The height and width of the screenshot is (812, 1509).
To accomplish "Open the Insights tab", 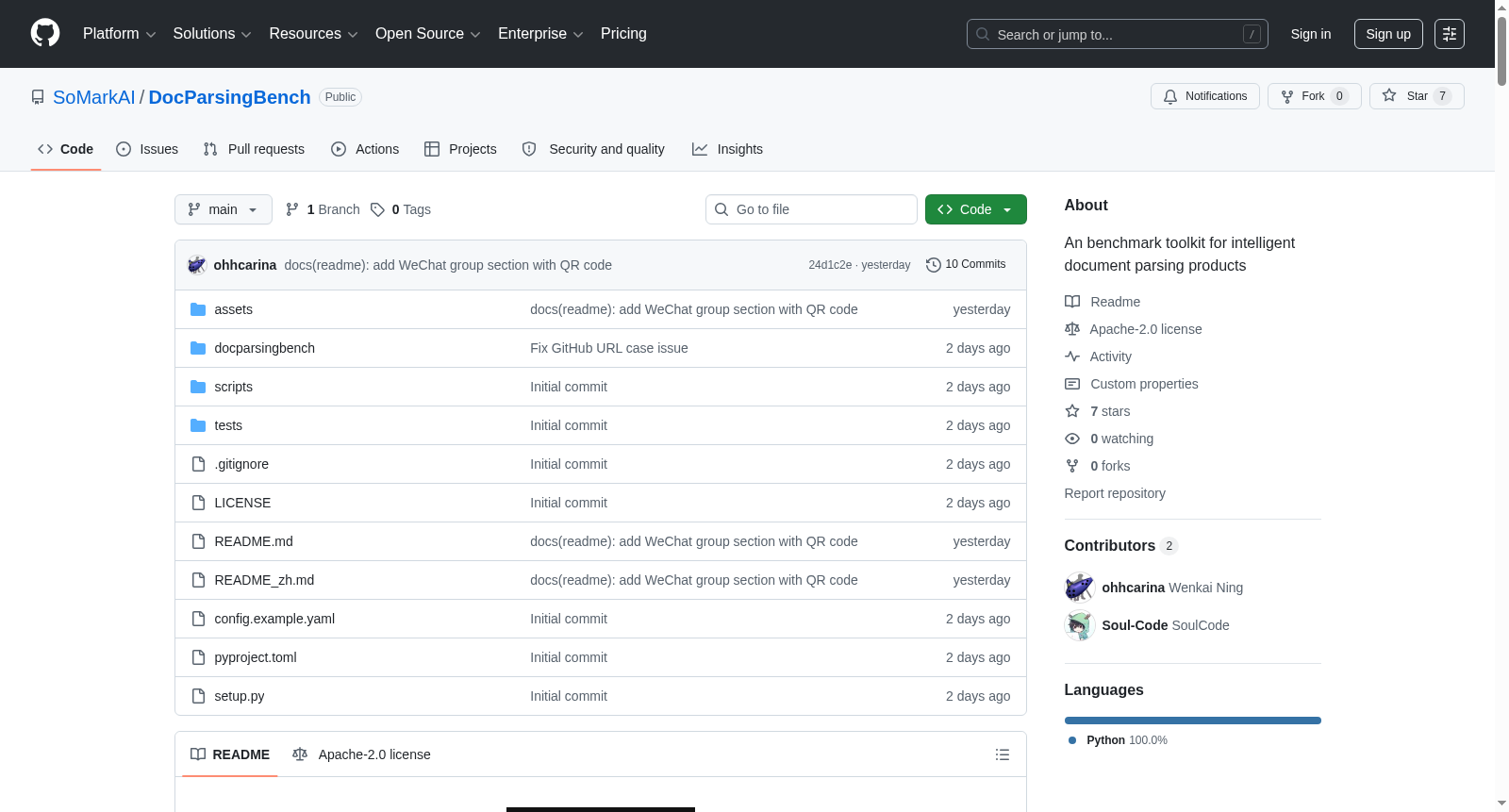I will point(727,149).
